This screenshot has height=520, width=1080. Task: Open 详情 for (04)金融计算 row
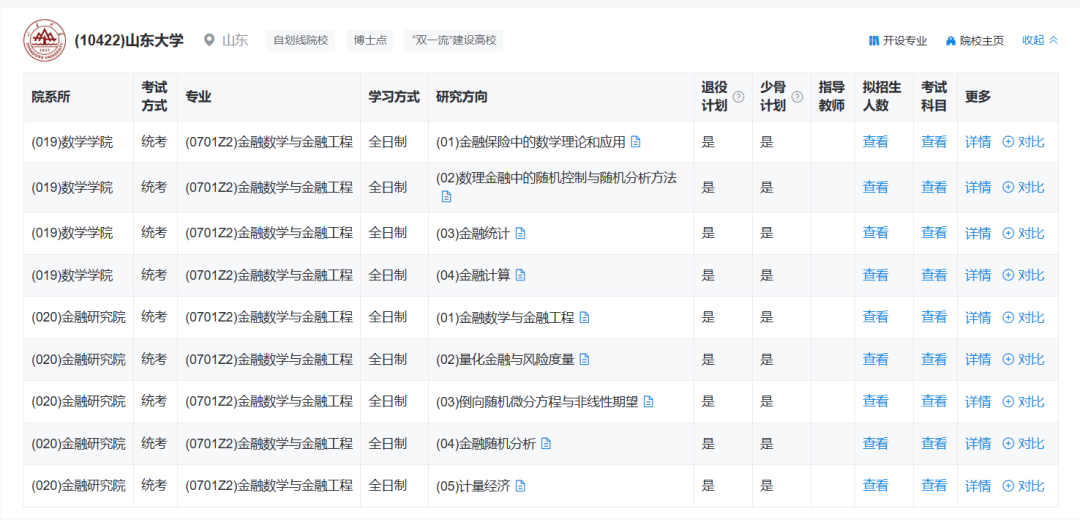[978, 275]
